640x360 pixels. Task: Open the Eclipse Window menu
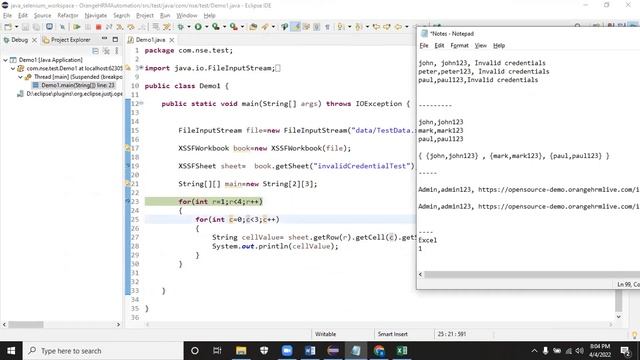[187, 16]
